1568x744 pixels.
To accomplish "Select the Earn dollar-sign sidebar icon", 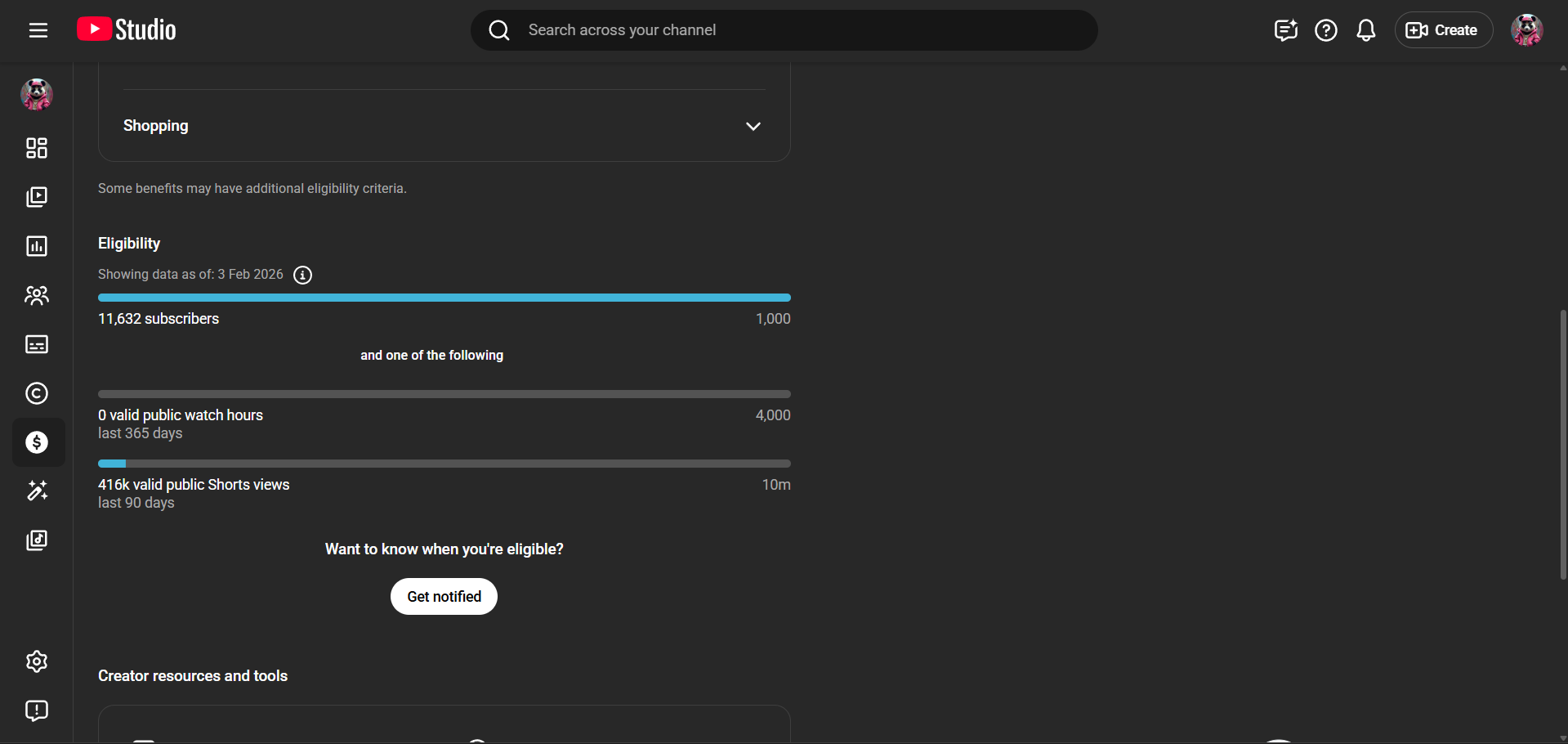I will pos(37,442).
